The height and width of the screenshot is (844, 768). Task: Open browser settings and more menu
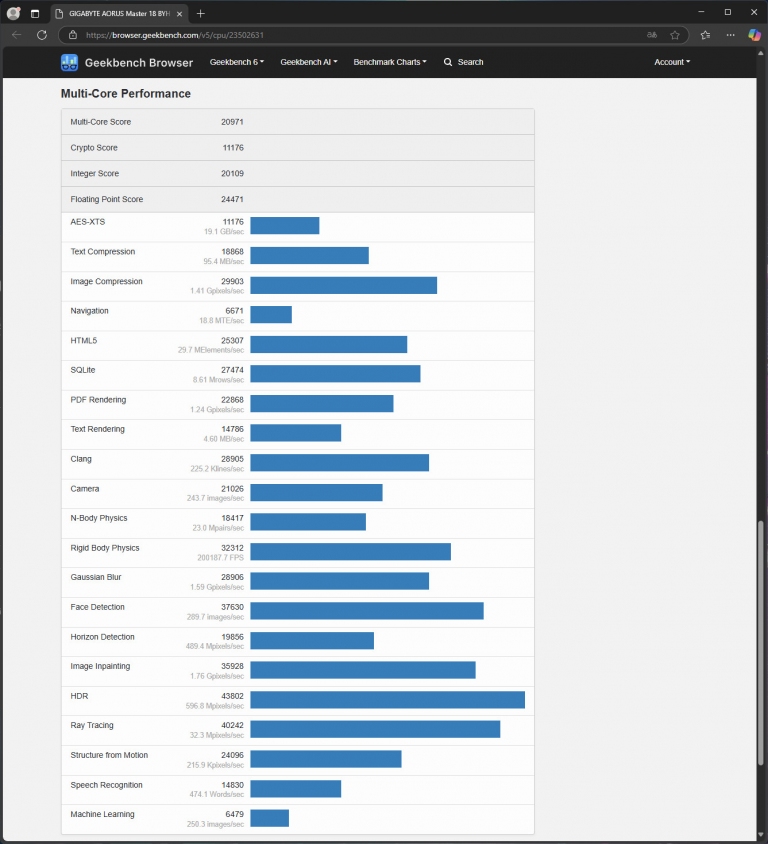[x=730, y=35]
